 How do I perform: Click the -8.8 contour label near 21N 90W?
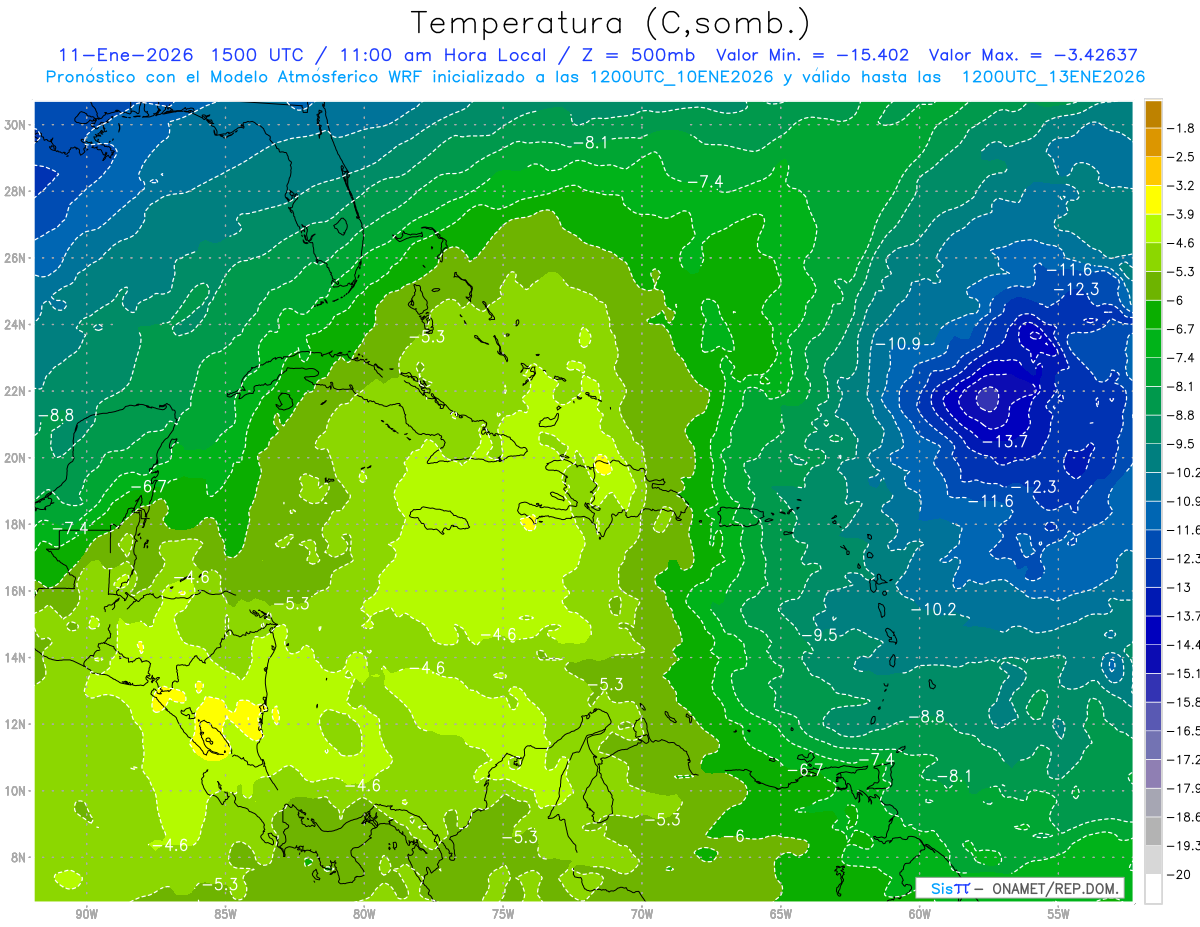tap(55, 414)
